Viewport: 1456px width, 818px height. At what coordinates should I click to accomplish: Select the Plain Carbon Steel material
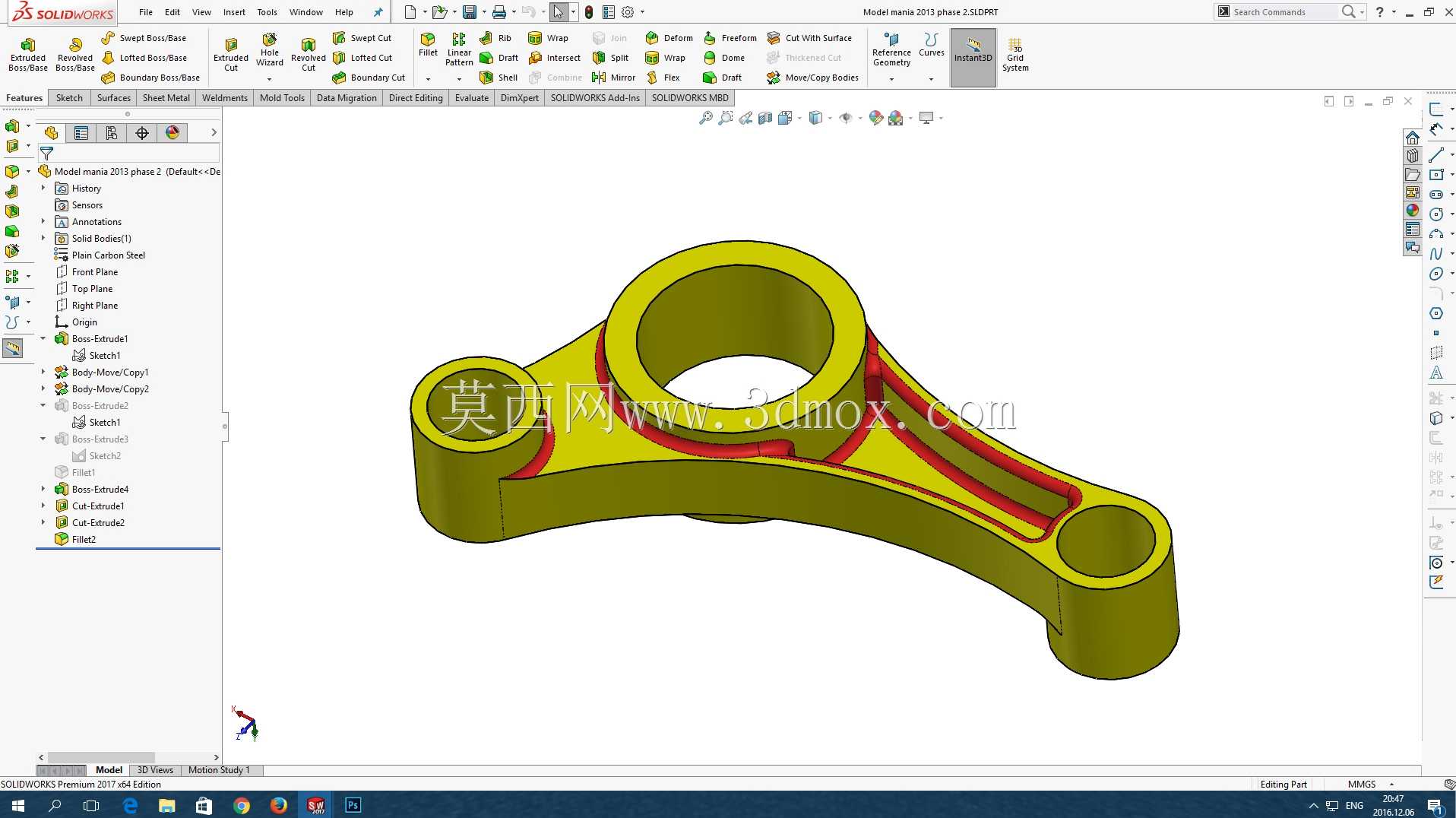[x=100, y=255]
